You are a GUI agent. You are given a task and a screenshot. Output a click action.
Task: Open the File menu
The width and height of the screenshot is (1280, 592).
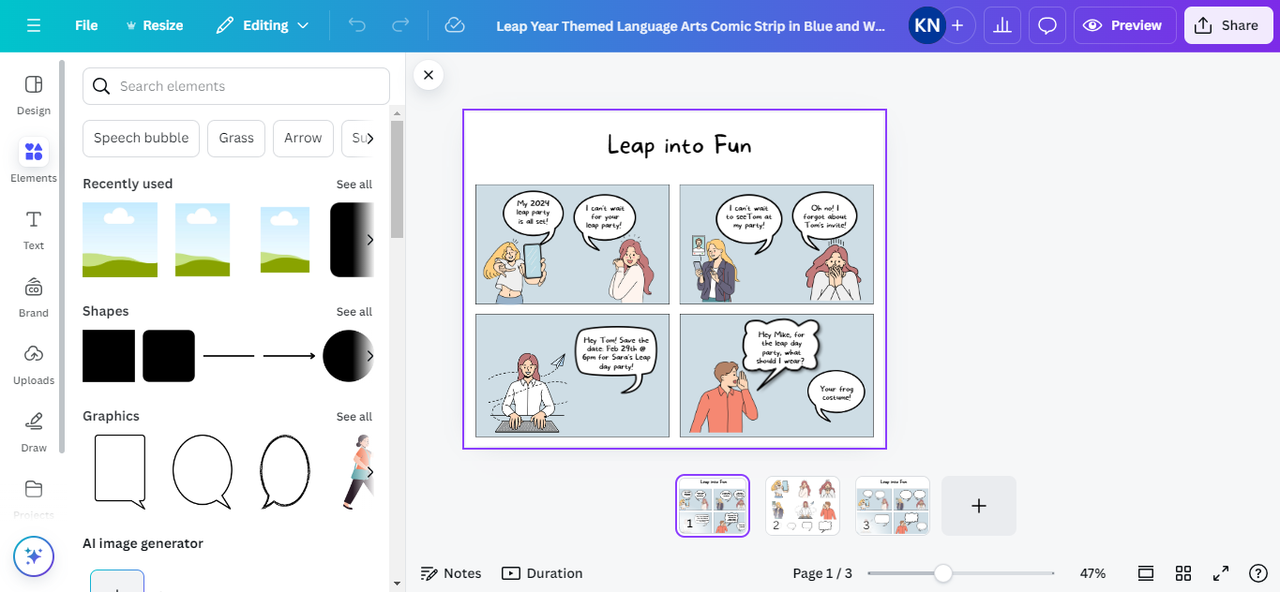tap(86, 25)
